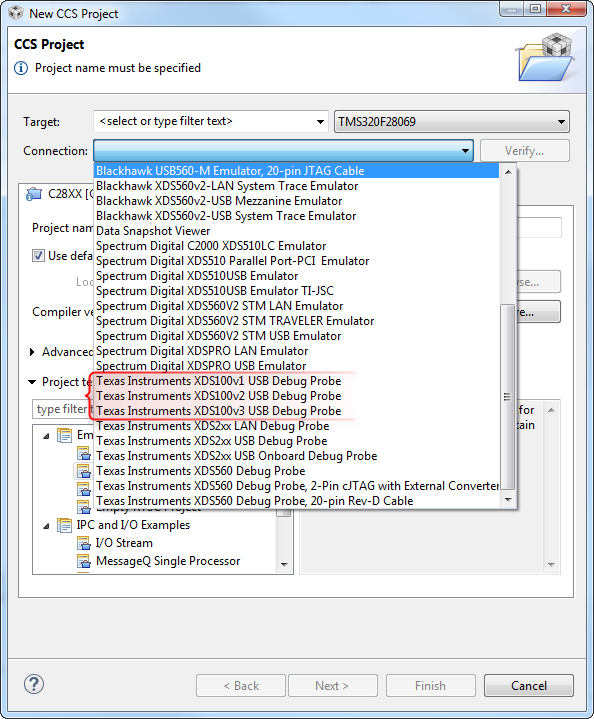Viewport: 594px width, 719px height.
Task: Select MessageQ Single Processor template
Action: pos(168,561)
